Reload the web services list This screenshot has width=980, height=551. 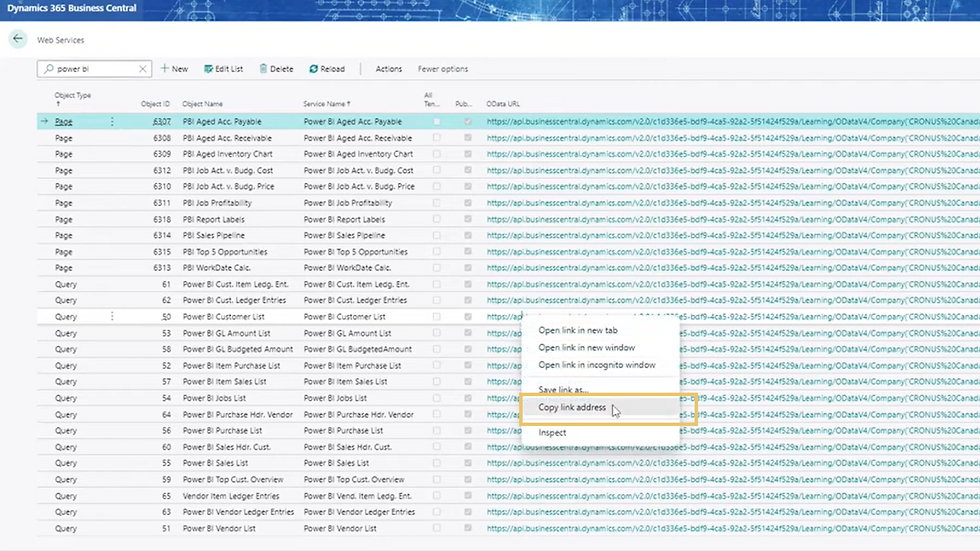pos(327,69)
